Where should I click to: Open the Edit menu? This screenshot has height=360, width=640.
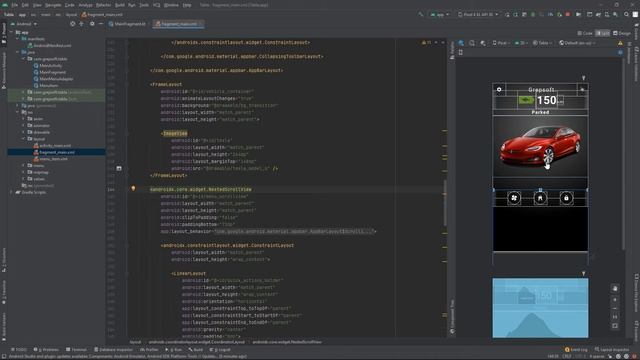pyautogui.click(x=25, y=5)
